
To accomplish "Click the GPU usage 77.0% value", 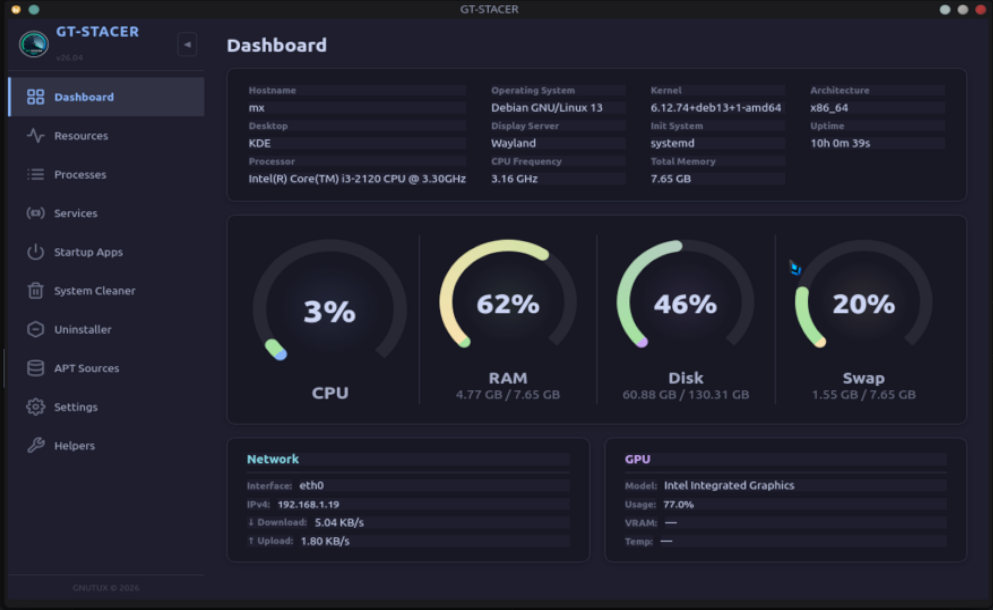I will [x=678, y=504].
